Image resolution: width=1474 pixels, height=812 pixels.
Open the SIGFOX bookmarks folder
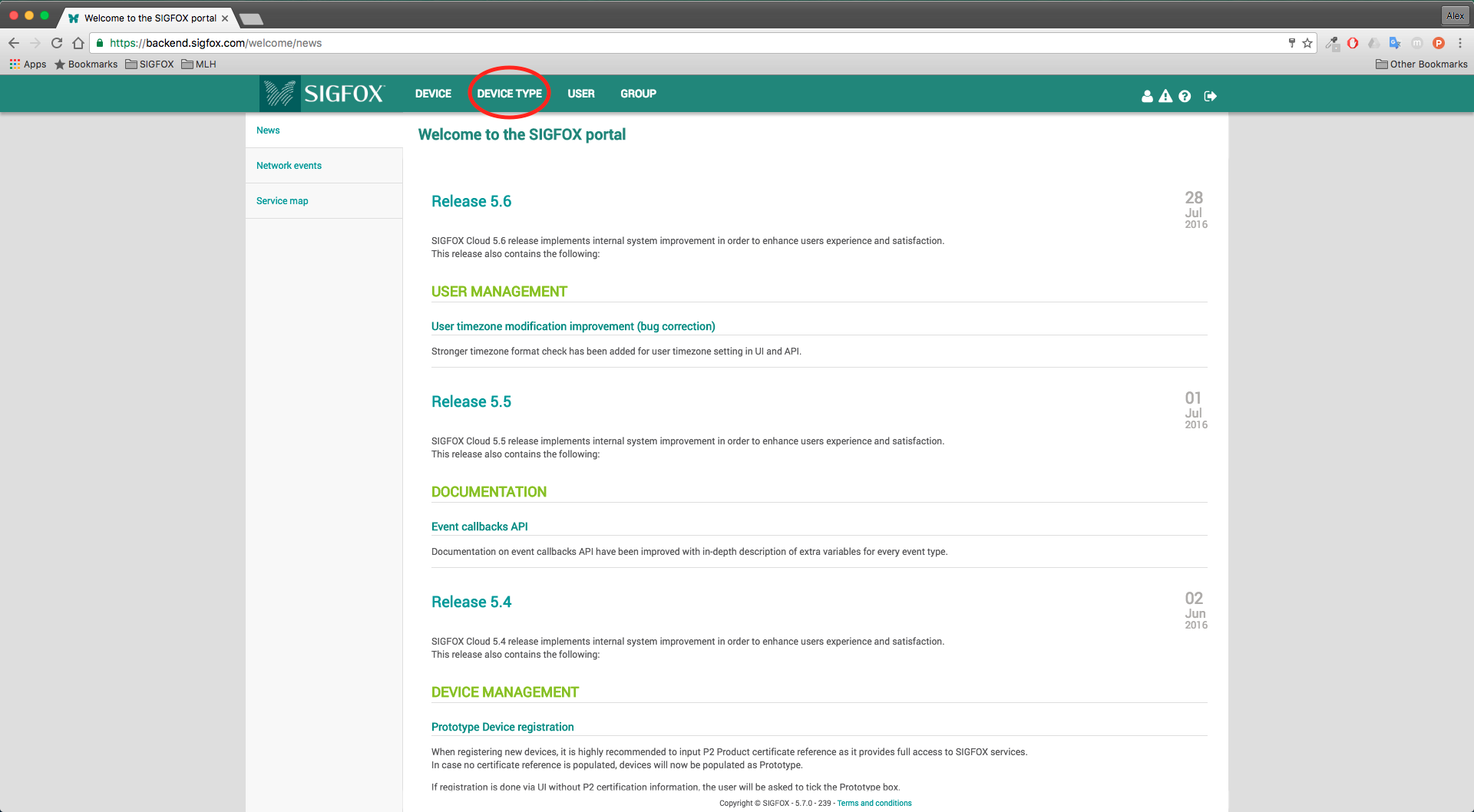click(150, 64)
